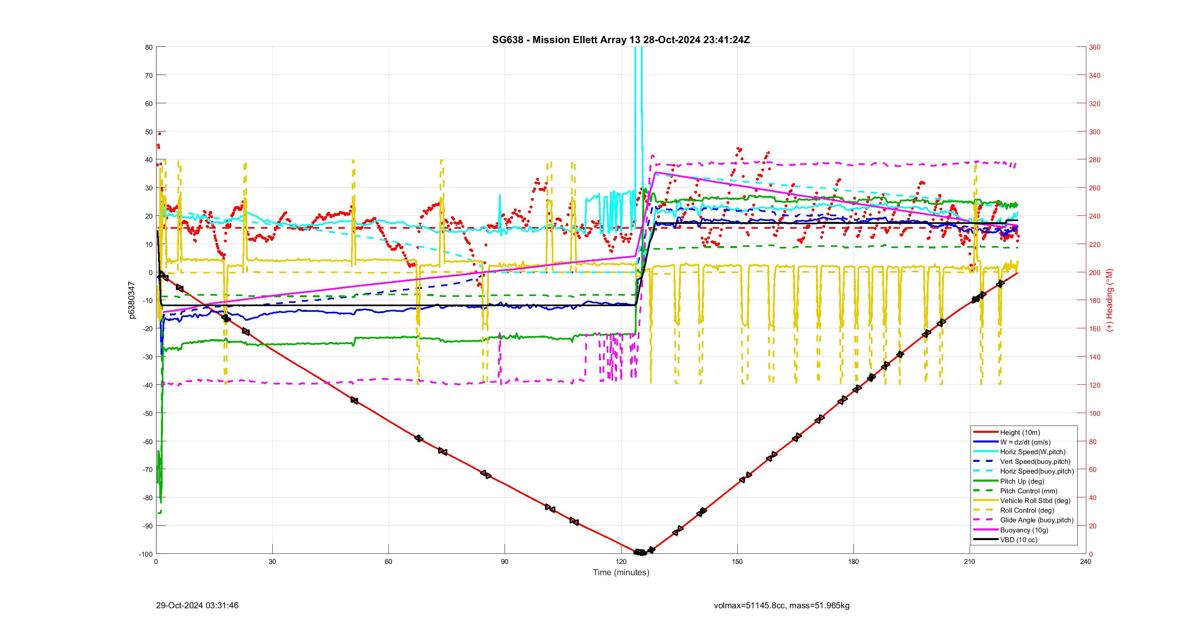Click the left axis tick label "50"

point(148,132)
